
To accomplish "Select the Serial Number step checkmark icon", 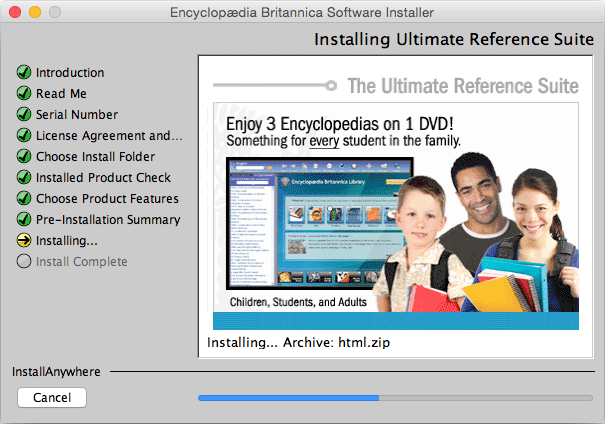I will pyautogui.click(x=24, y=115).
